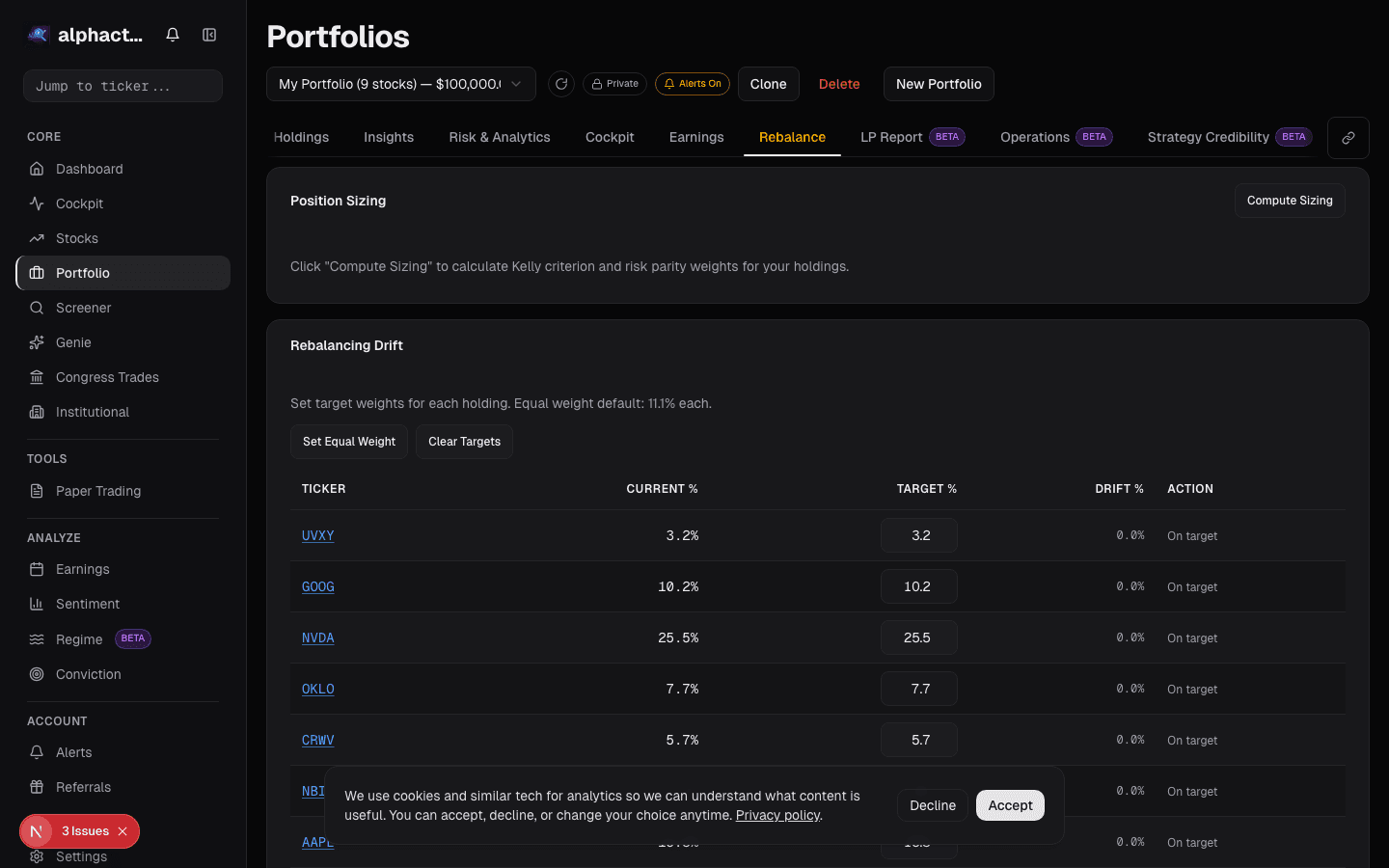1389x868 pixels.
Task: Edit the NVDA target percentage field
Action: pyautogui.click(x=918, y=637)
